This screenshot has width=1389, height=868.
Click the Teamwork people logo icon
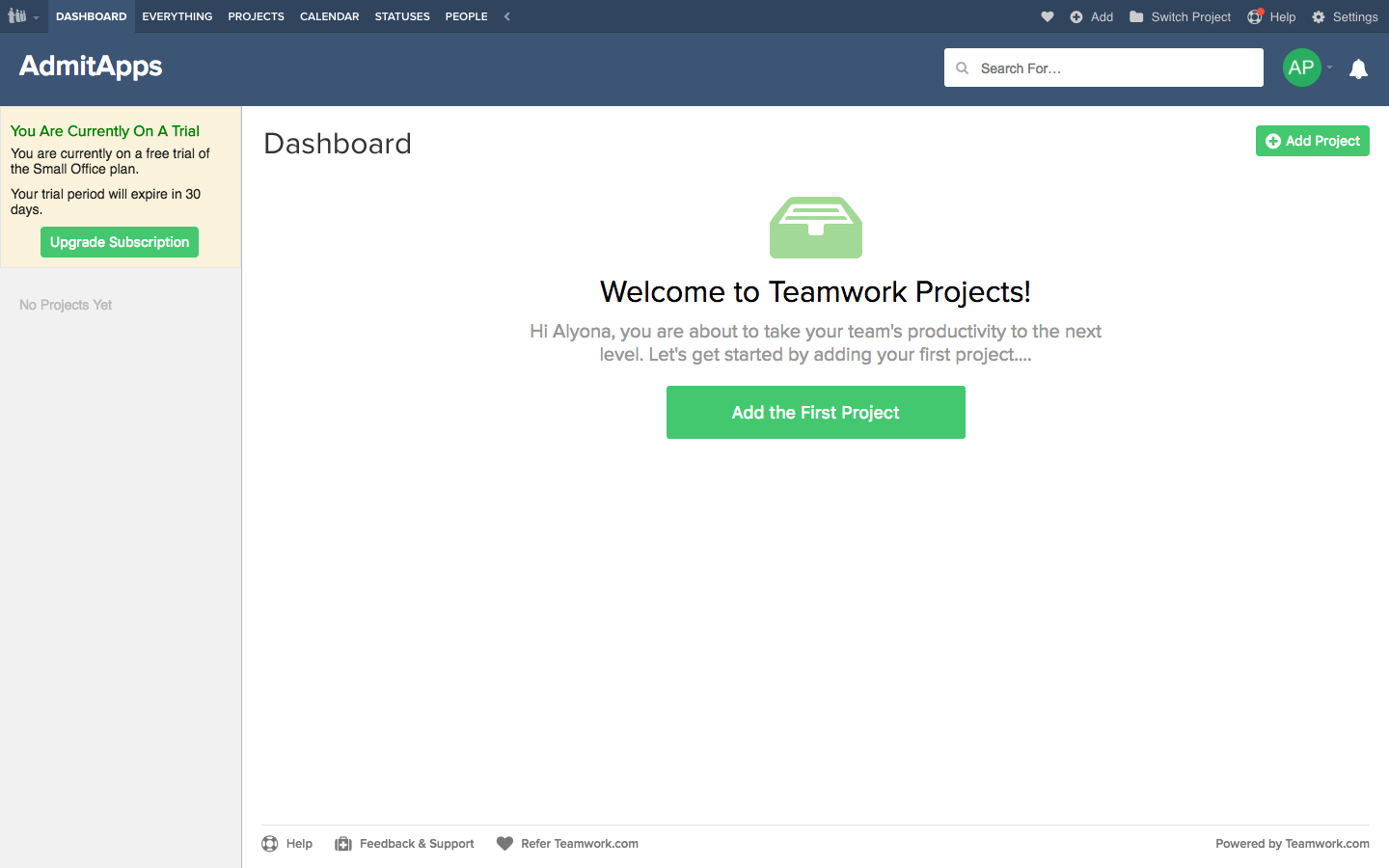(17, 16)
